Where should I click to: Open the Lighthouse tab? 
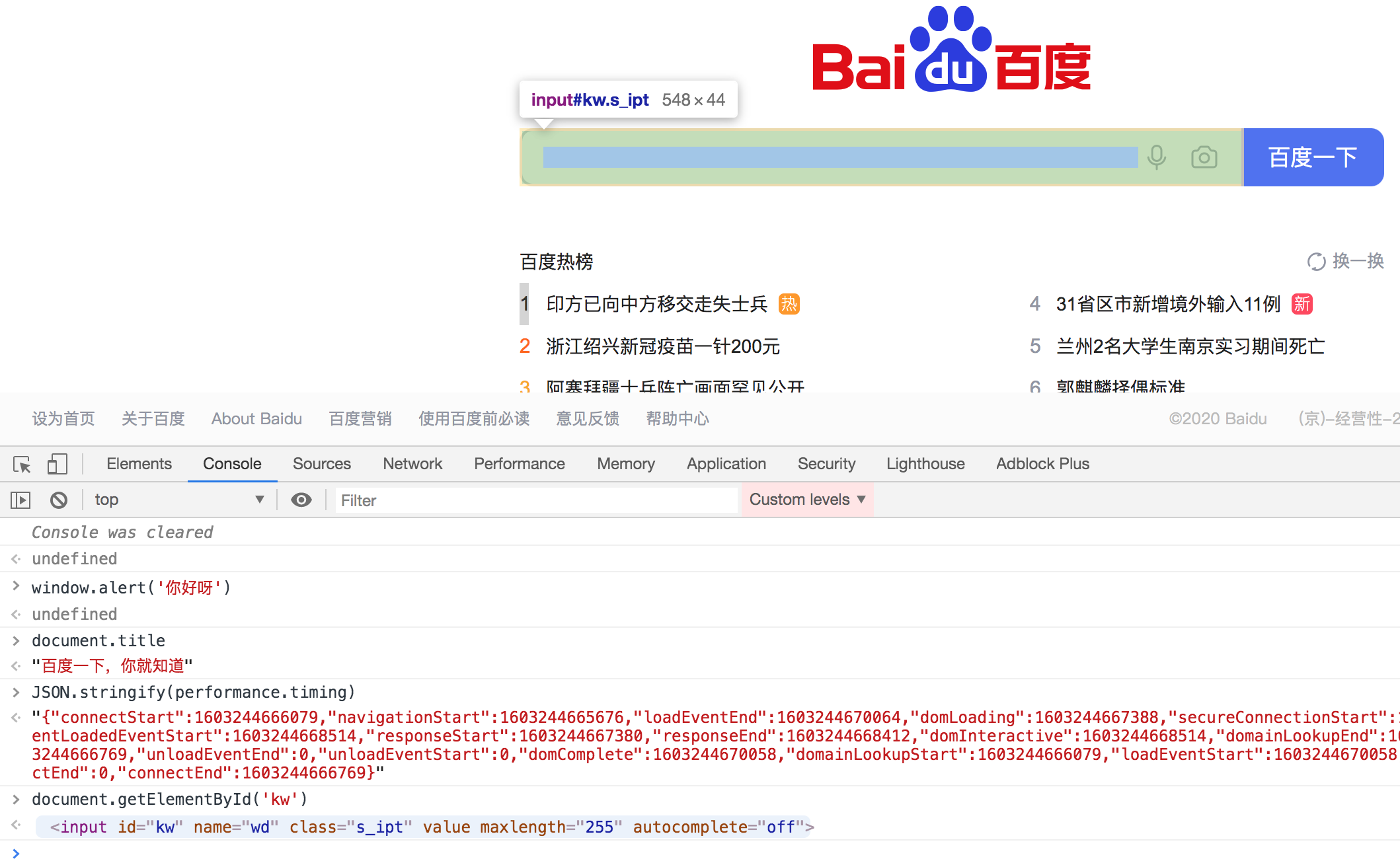tap(925, 464)
